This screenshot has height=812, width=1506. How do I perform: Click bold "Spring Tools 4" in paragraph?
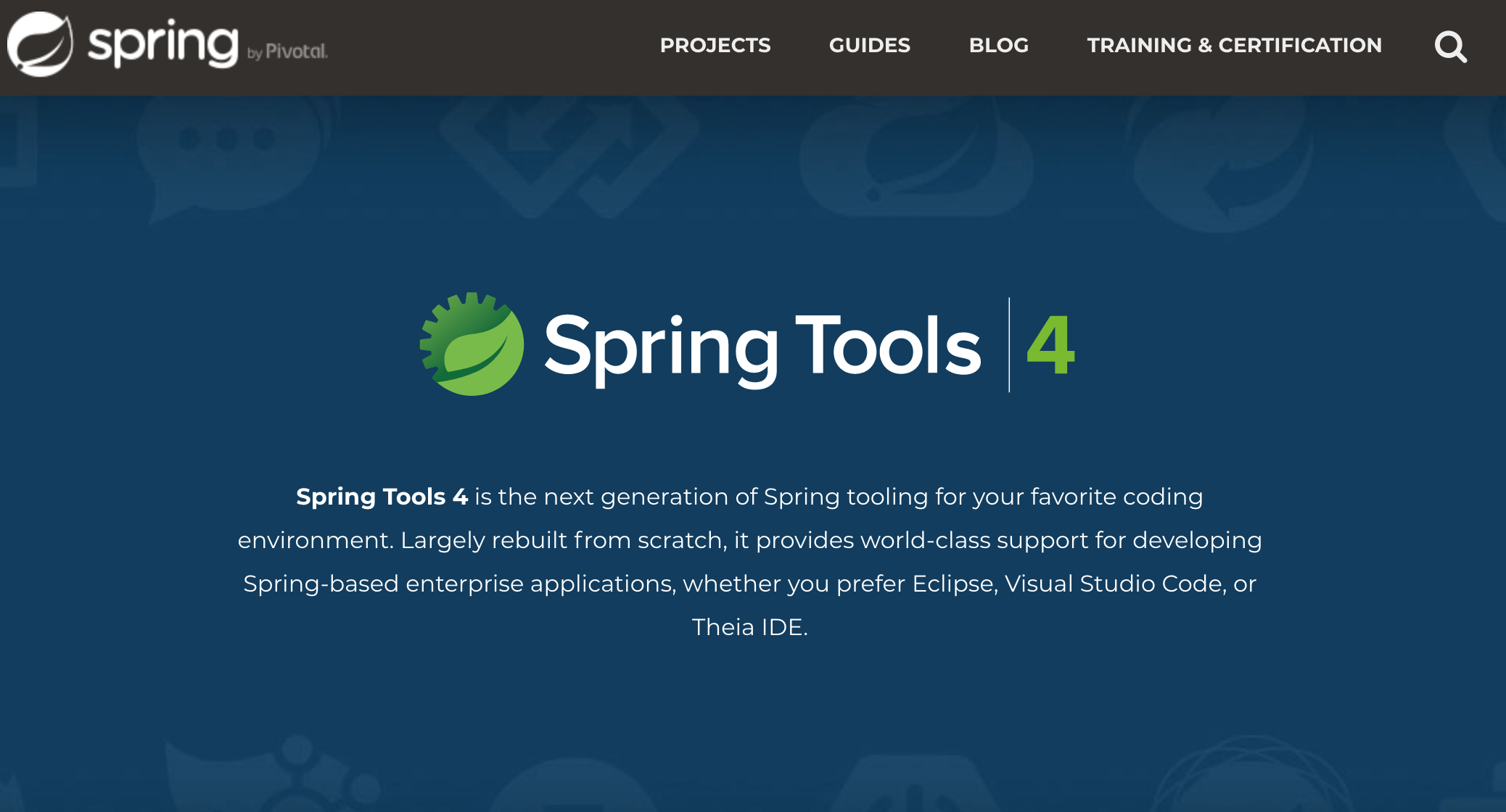382,497
